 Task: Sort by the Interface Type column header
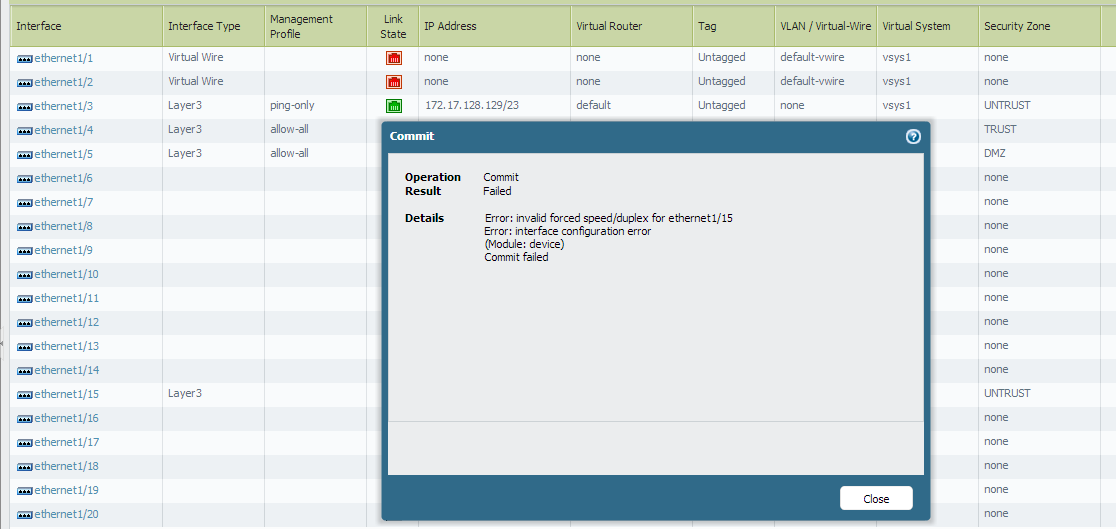[x=214, y=26]
